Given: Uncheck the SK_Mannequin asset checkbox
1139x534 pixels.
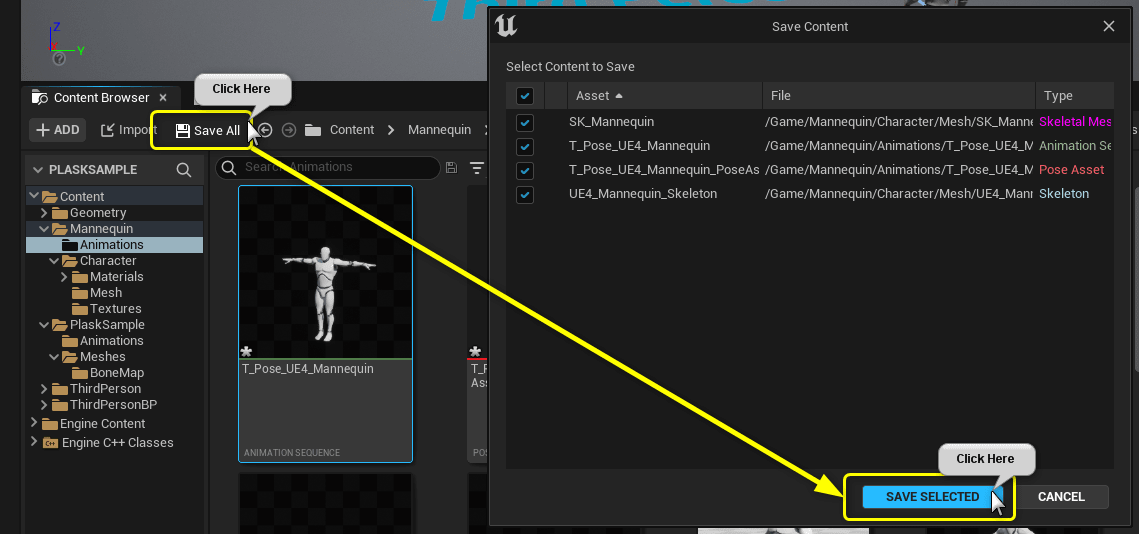Looking at the screenshot, I should tap(524, 122).
